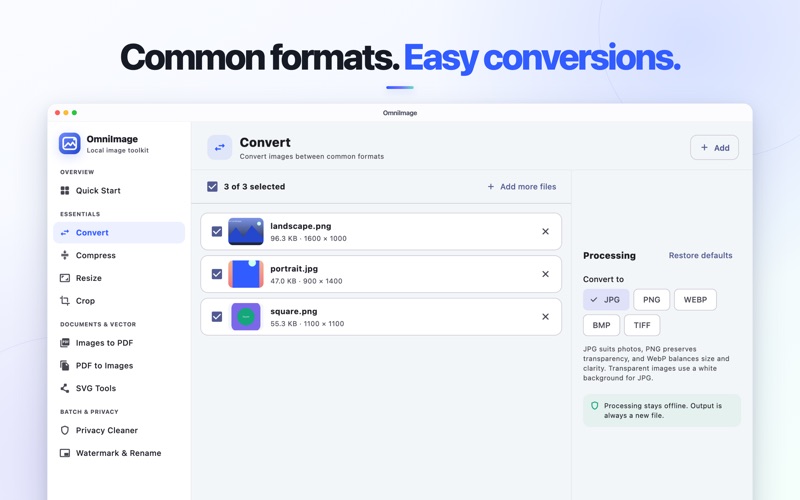Click the SVG Tools node icon
Image resolution: width=800 pixels, height=500 pixels.
(65, 388)
